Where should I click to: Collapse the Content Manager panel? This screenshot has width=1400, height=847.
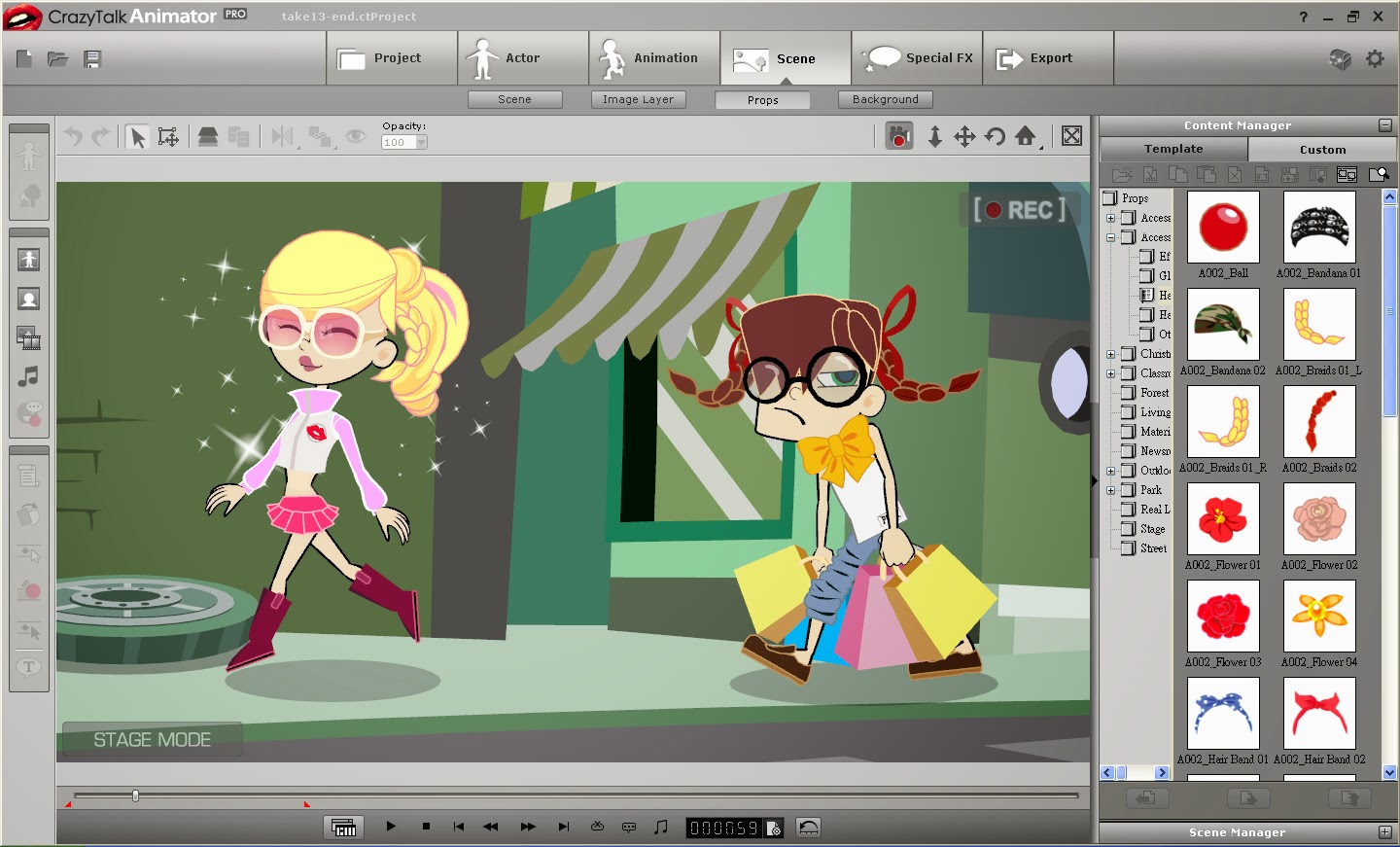[1384, 125]
